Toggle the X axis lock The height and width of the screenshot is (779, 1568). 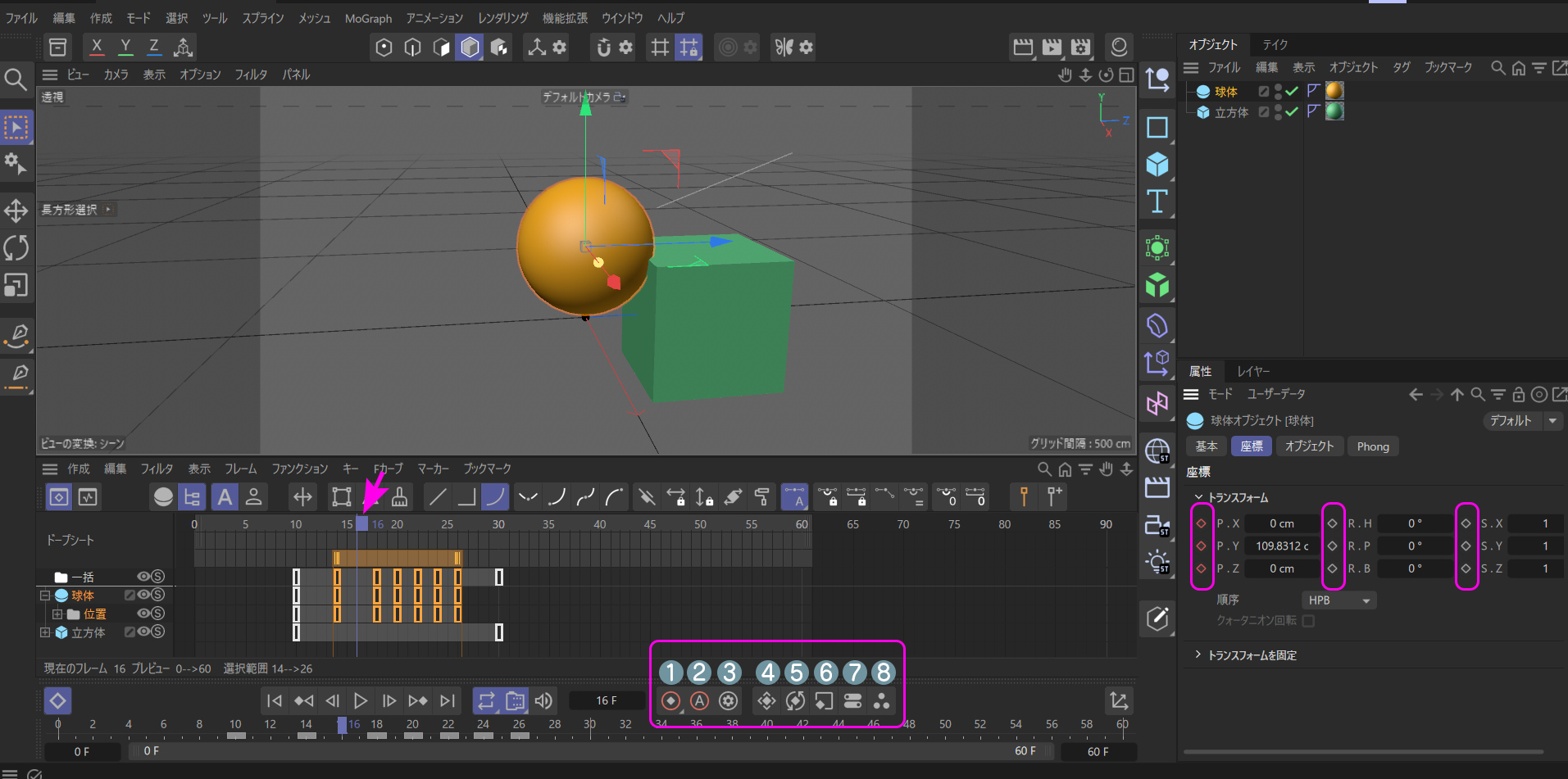click(x=97, y=48)
